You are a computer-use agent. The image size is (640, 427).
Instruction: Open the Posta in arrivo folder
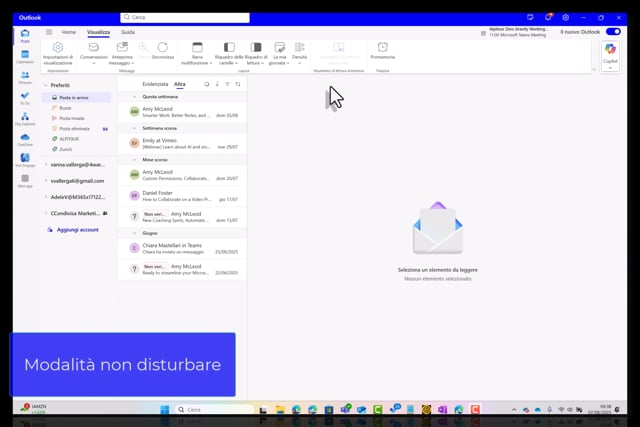[76, 98]
